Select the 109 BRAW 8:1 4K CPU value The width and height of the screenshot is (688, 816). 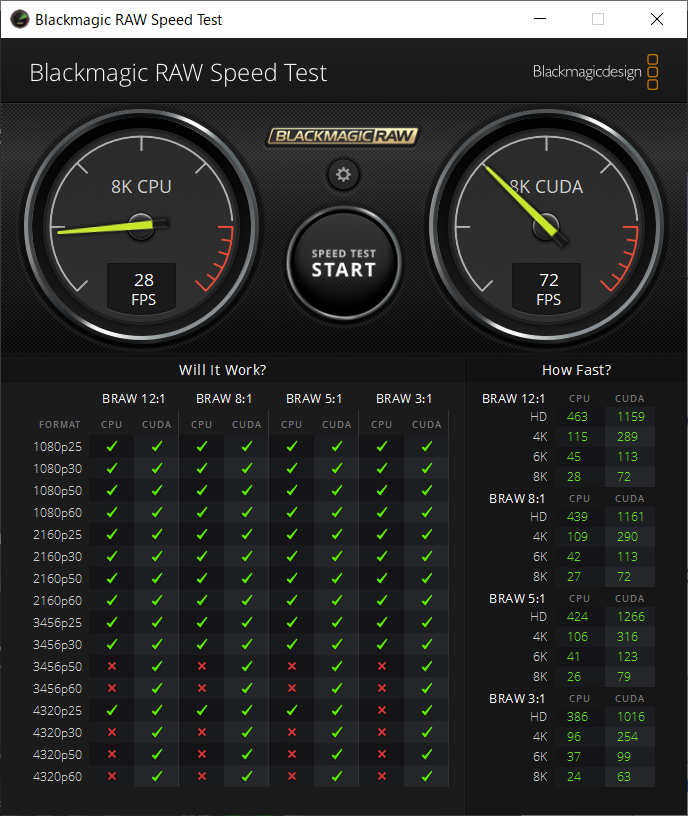pyautogui.click(x=577, y=537)
